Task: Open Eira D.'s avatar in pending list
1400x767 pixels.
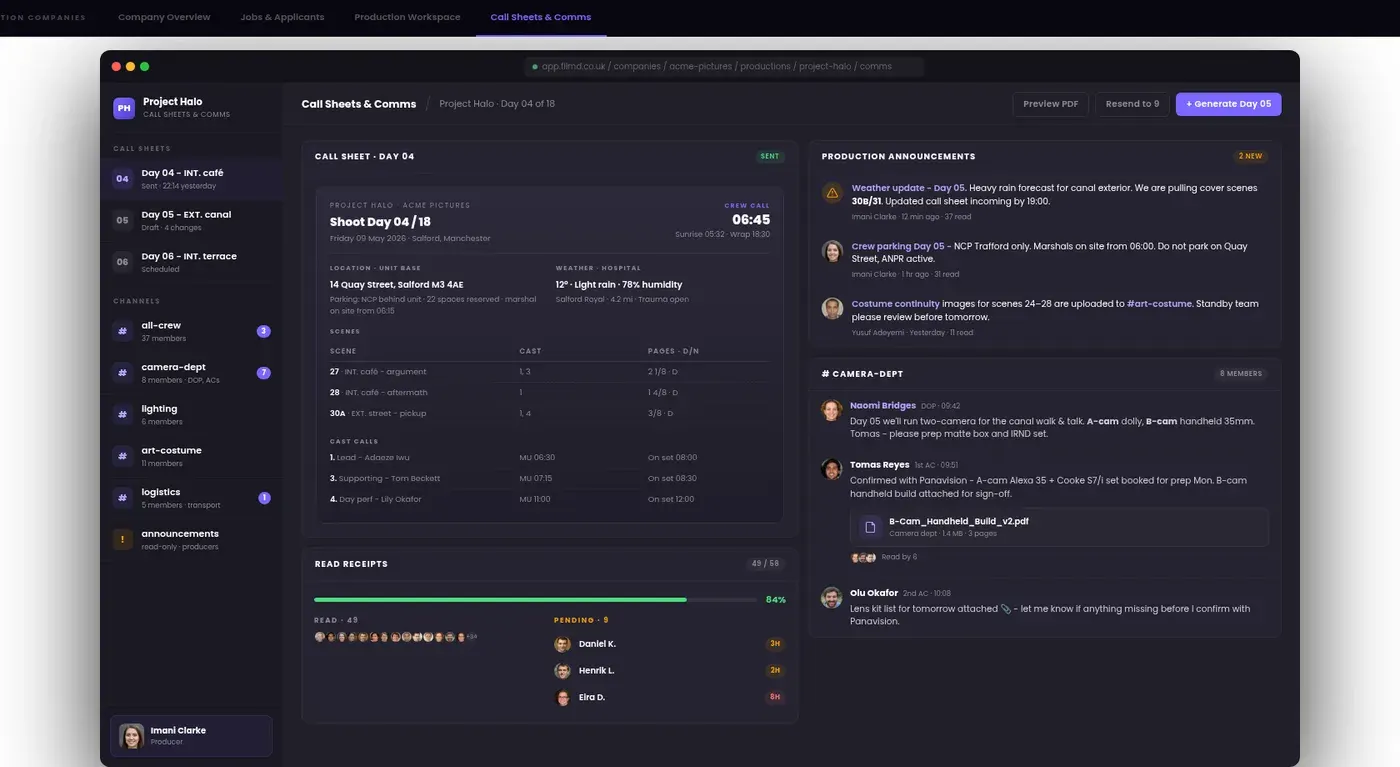Action: coord(562,697)
